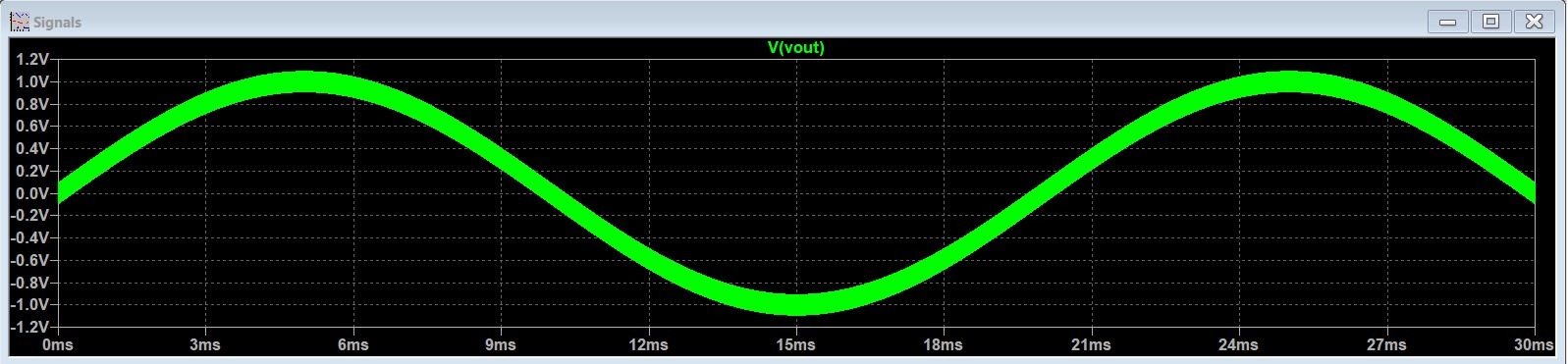This screenshot has height=364, width=1568.
Task: Click the V(vout) trace label
Action: pos(795,47)
